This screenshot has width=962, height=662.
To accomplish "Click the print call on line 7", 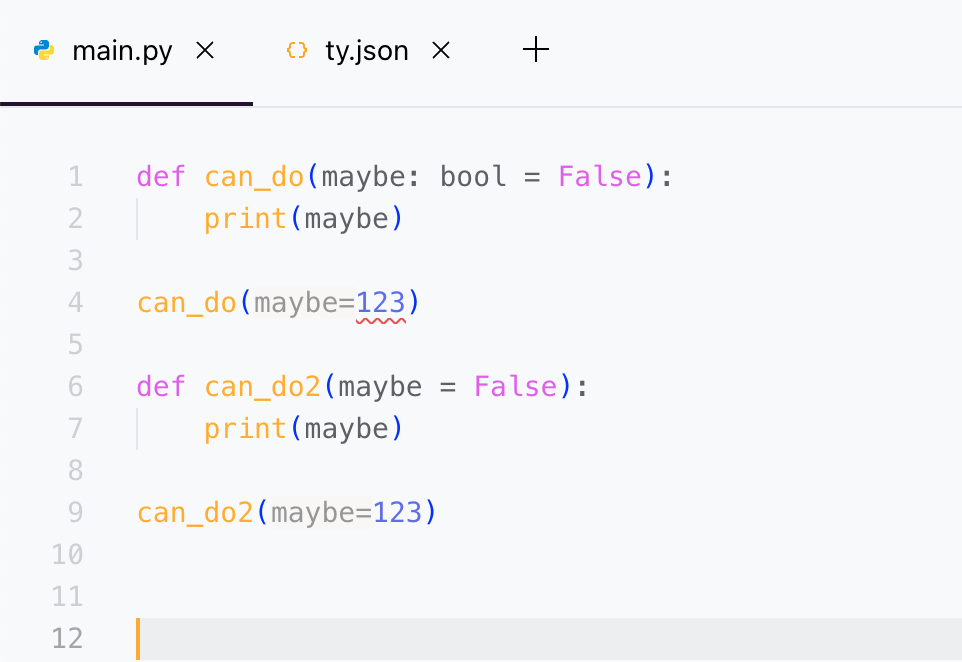I will pos(246,429).
